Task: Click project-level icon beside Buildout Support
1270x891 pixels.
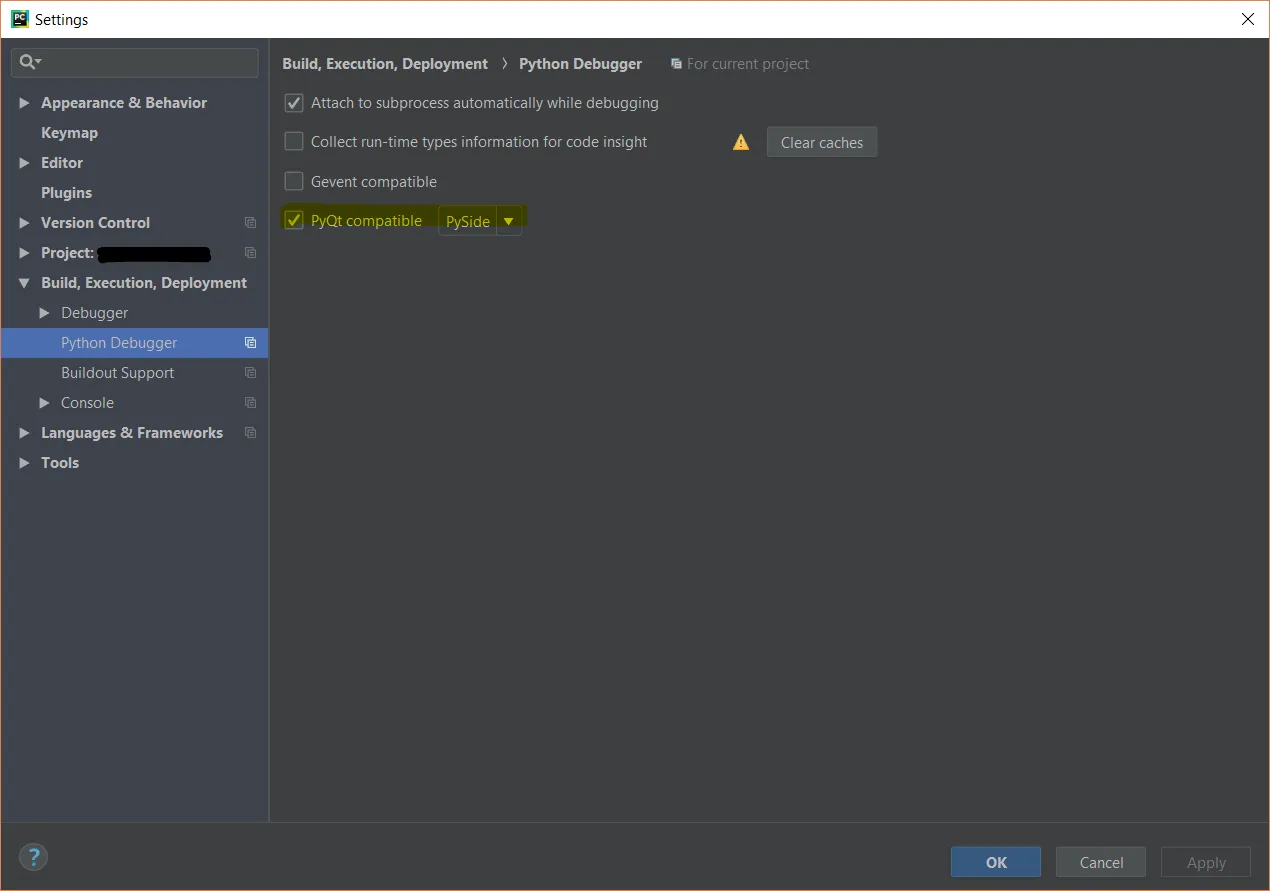Action: coord(250,373)
